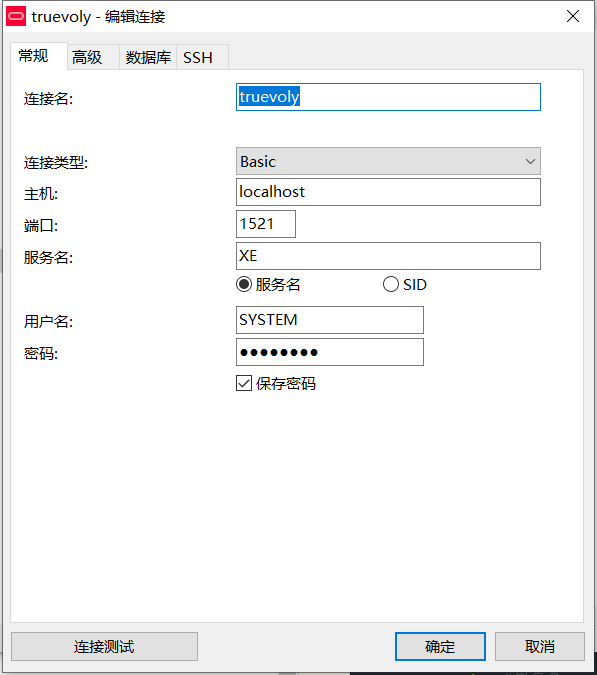The image size is (597, 675).
Task: Uncheck the 保存密码 checkbox
Action: (x=244, y=383)
